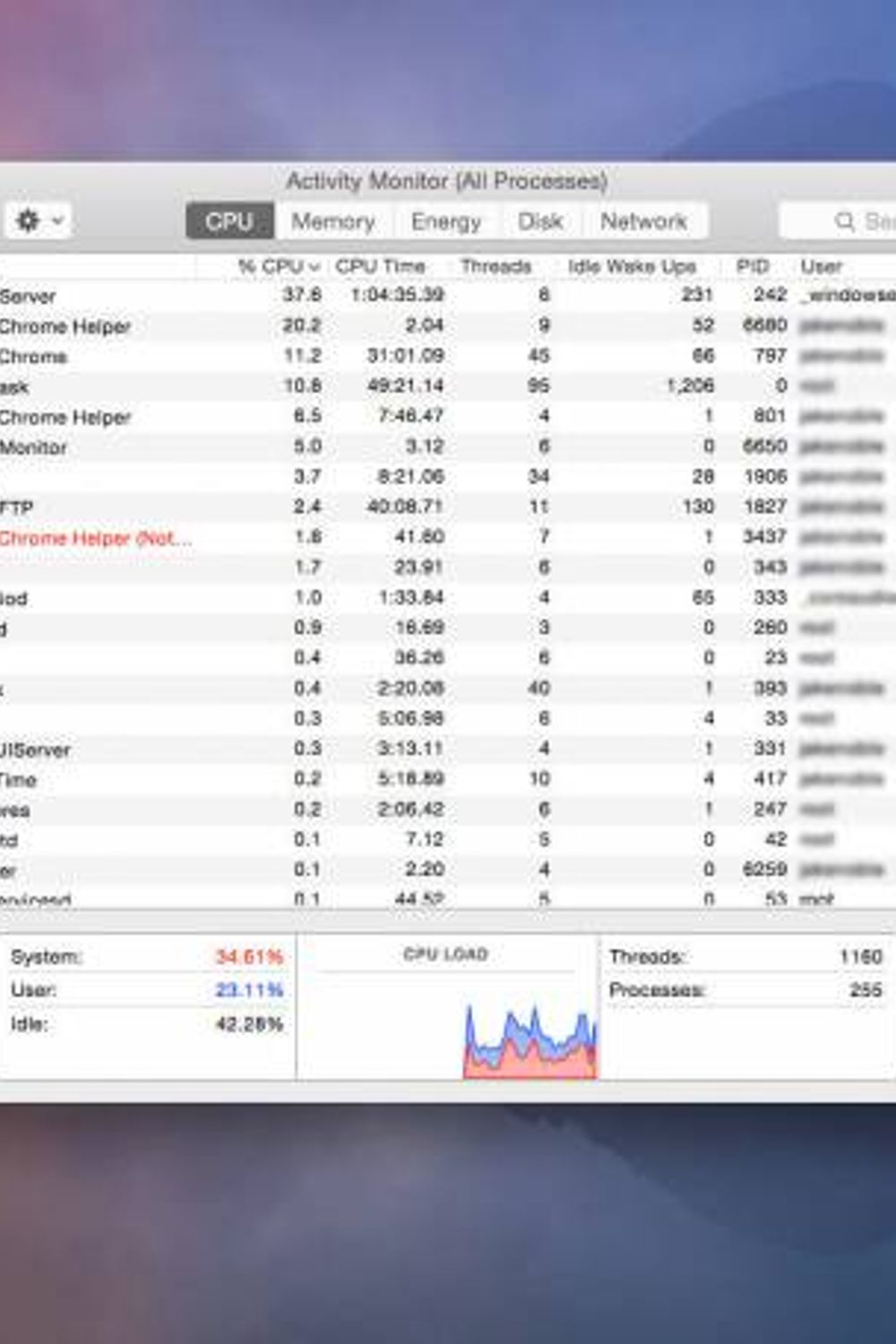
Task: Sort by Idle Wake Ups column
Action: pos(633,265)
